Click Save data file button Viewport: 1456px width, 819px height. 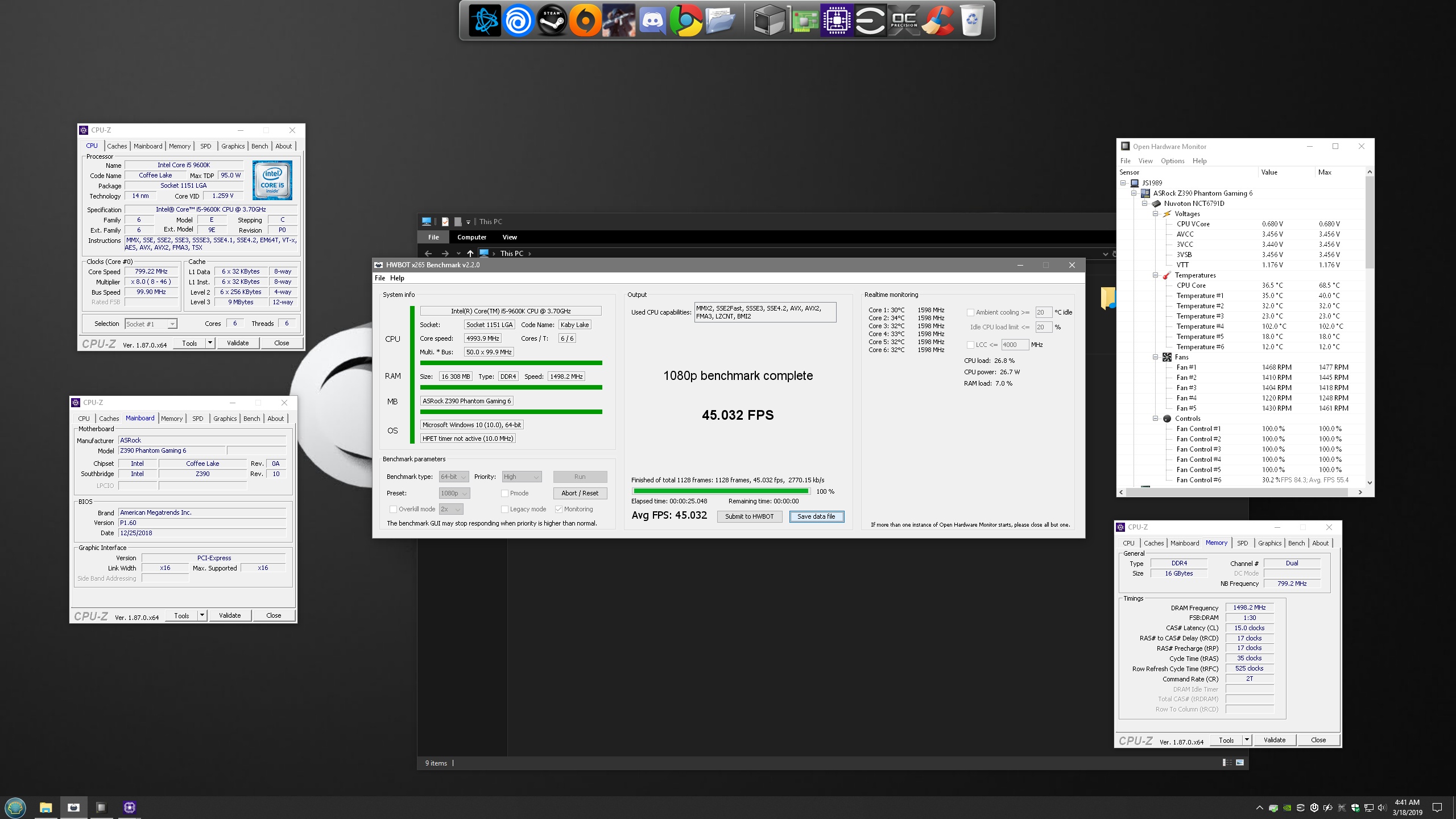click(816, 516)
